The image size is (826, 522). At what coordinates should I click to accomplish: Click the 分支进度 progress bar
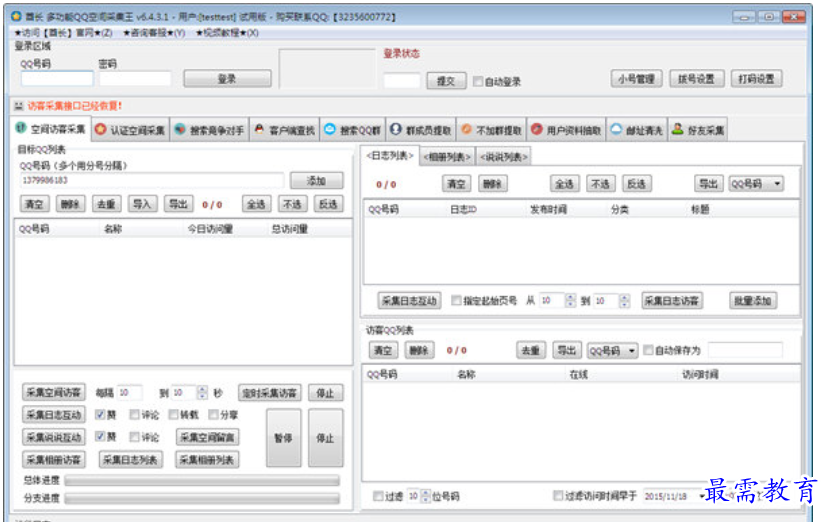pyautogui.click(x=202, y=498)
